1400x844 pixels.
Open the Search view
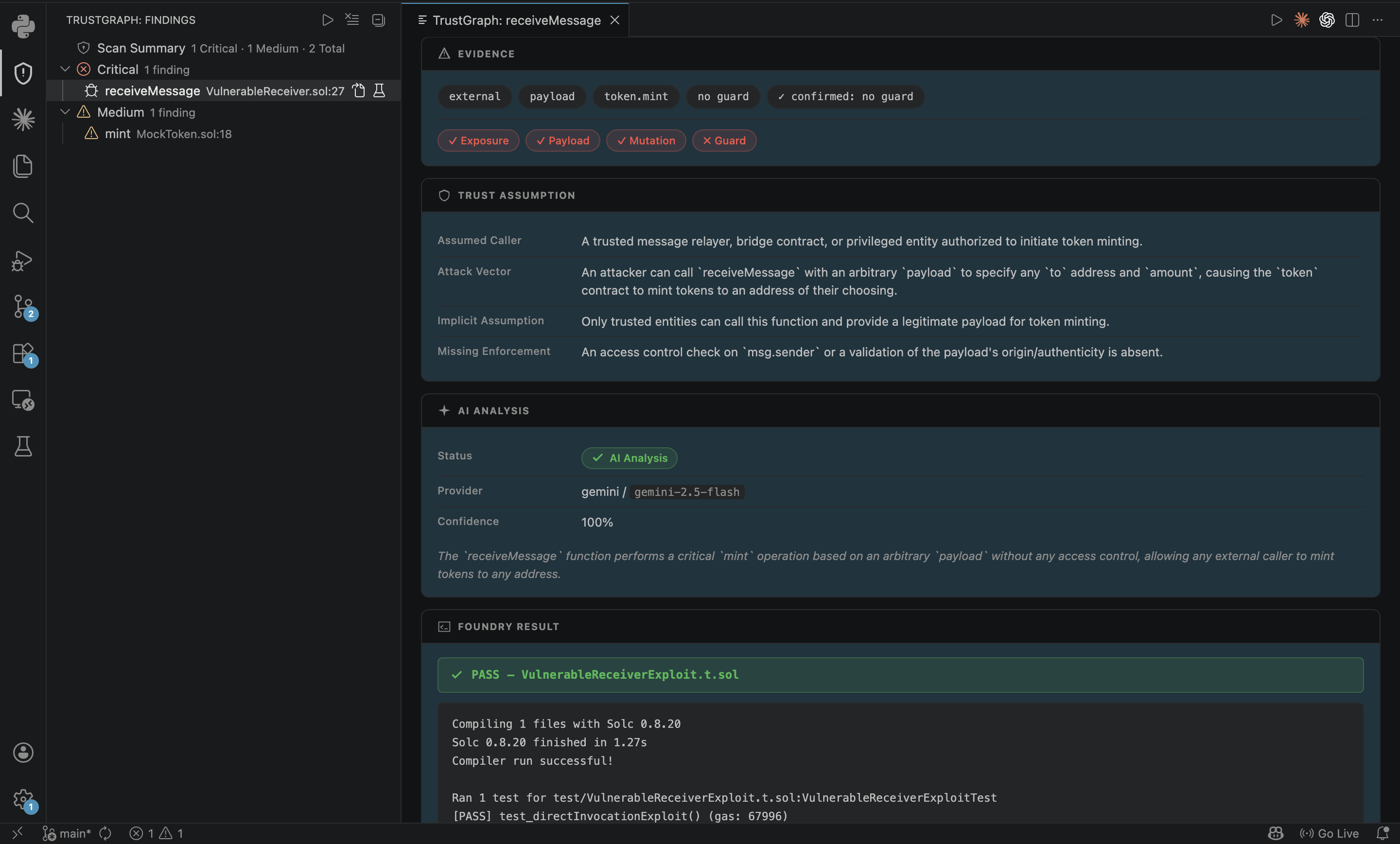click(23, 212)
